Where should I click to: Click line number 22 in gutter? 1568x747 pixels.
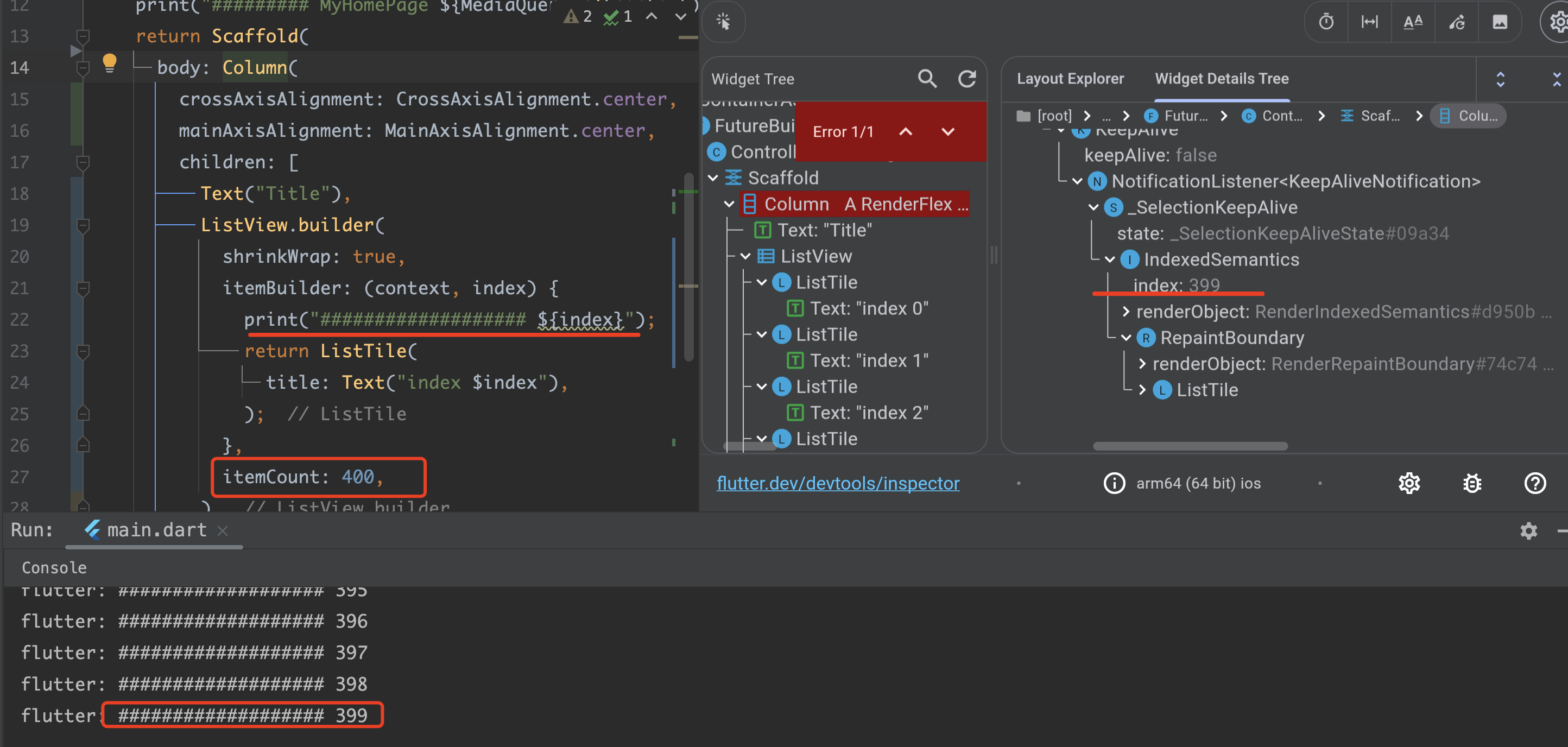[20, 320]
